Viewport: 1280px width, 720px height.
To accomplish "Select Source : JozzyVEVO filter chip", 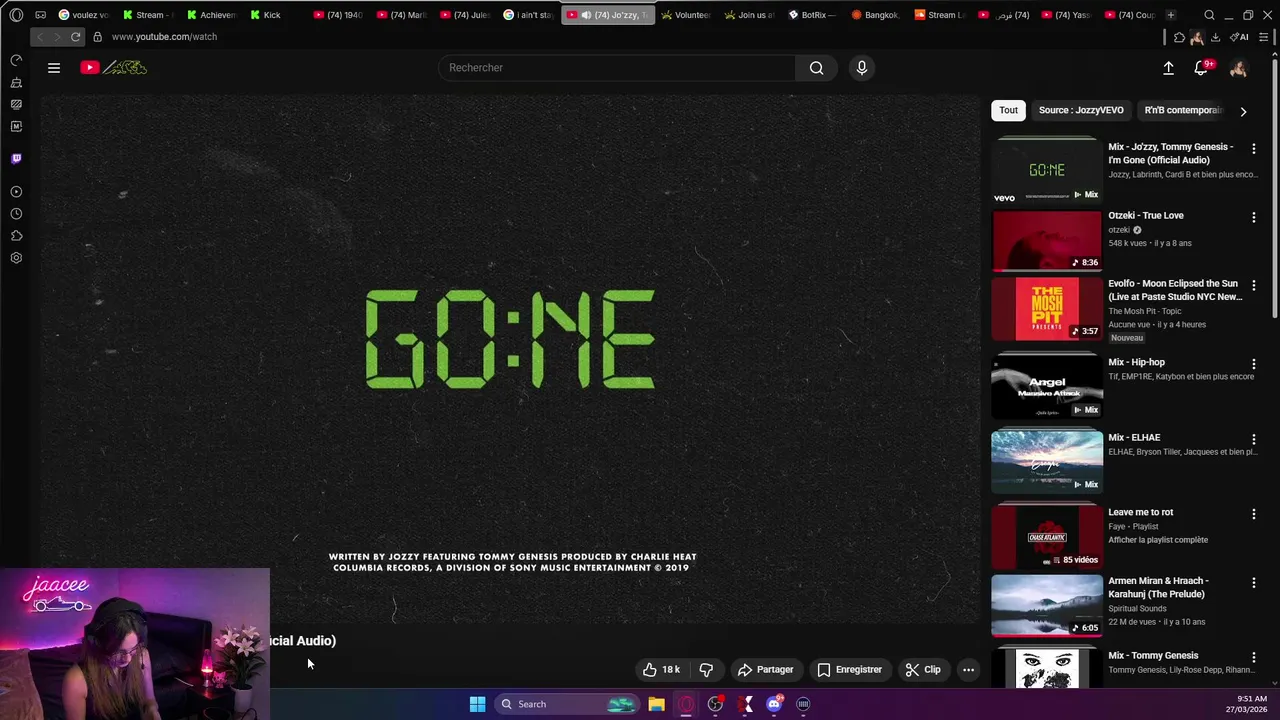I will 1081,110.
